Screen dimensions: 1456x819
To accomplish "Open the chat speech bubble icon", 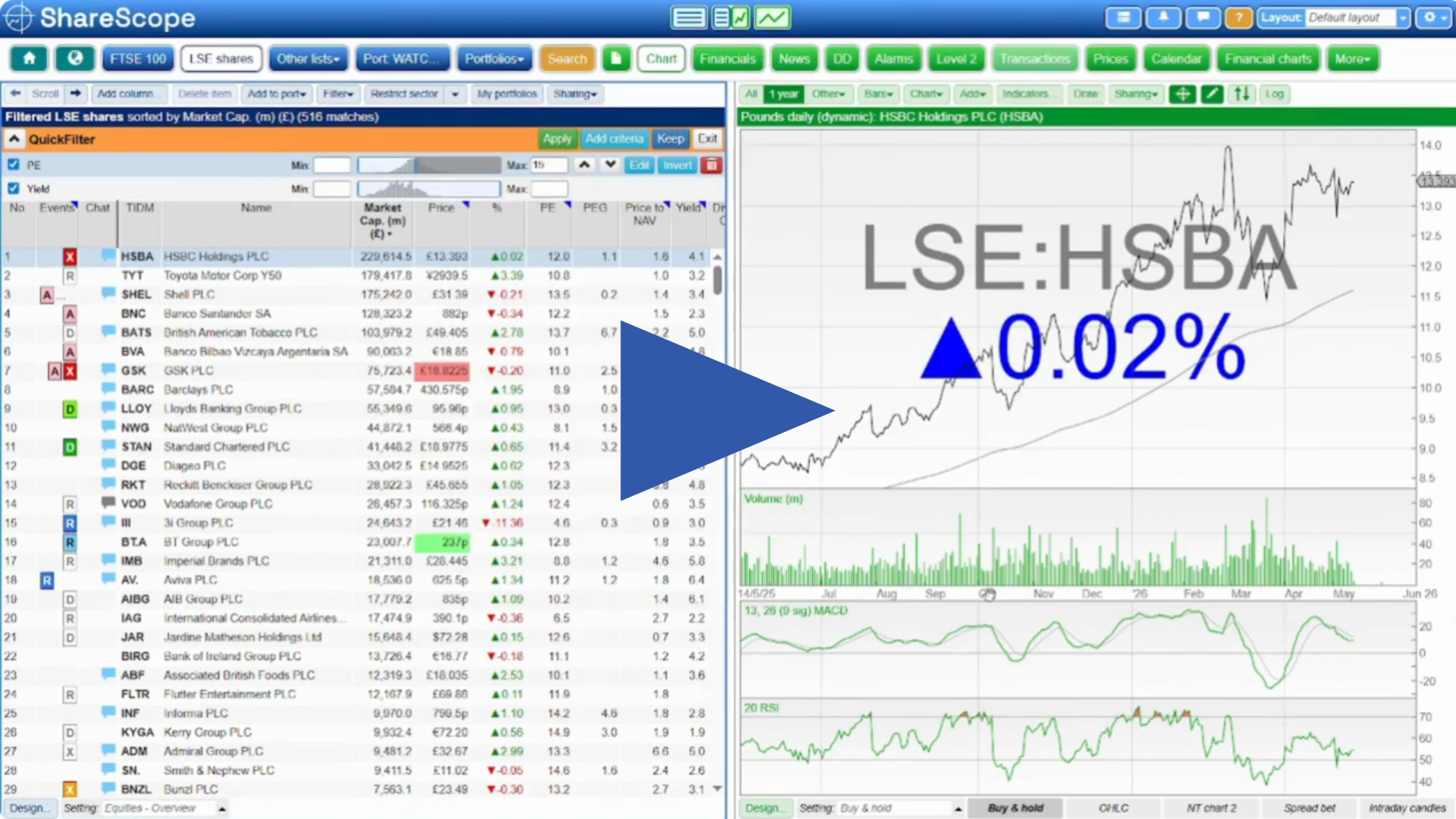I will coord(1202,17).
